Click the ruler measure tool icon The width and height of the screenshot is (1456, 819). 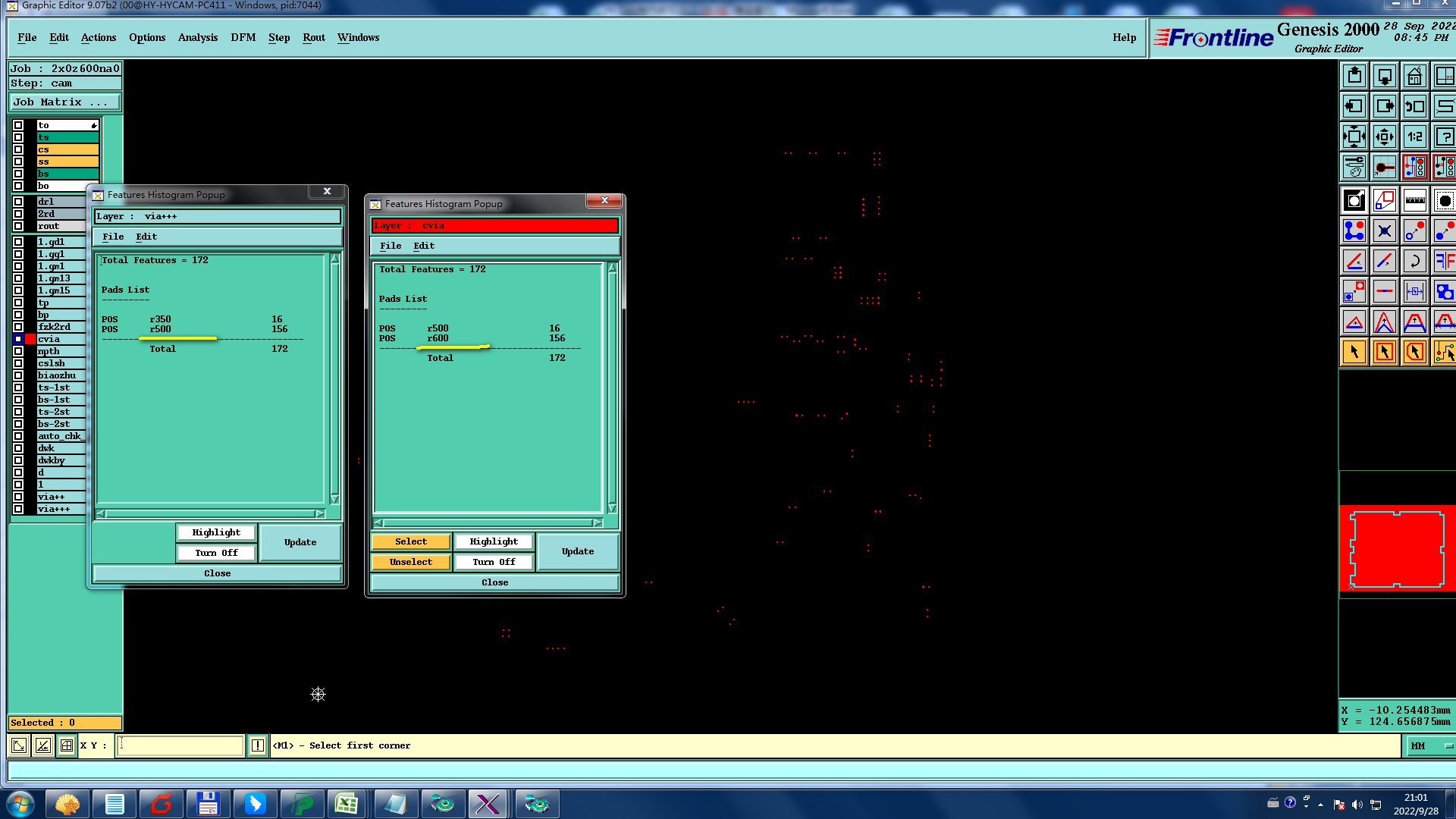click(1415, 200)
